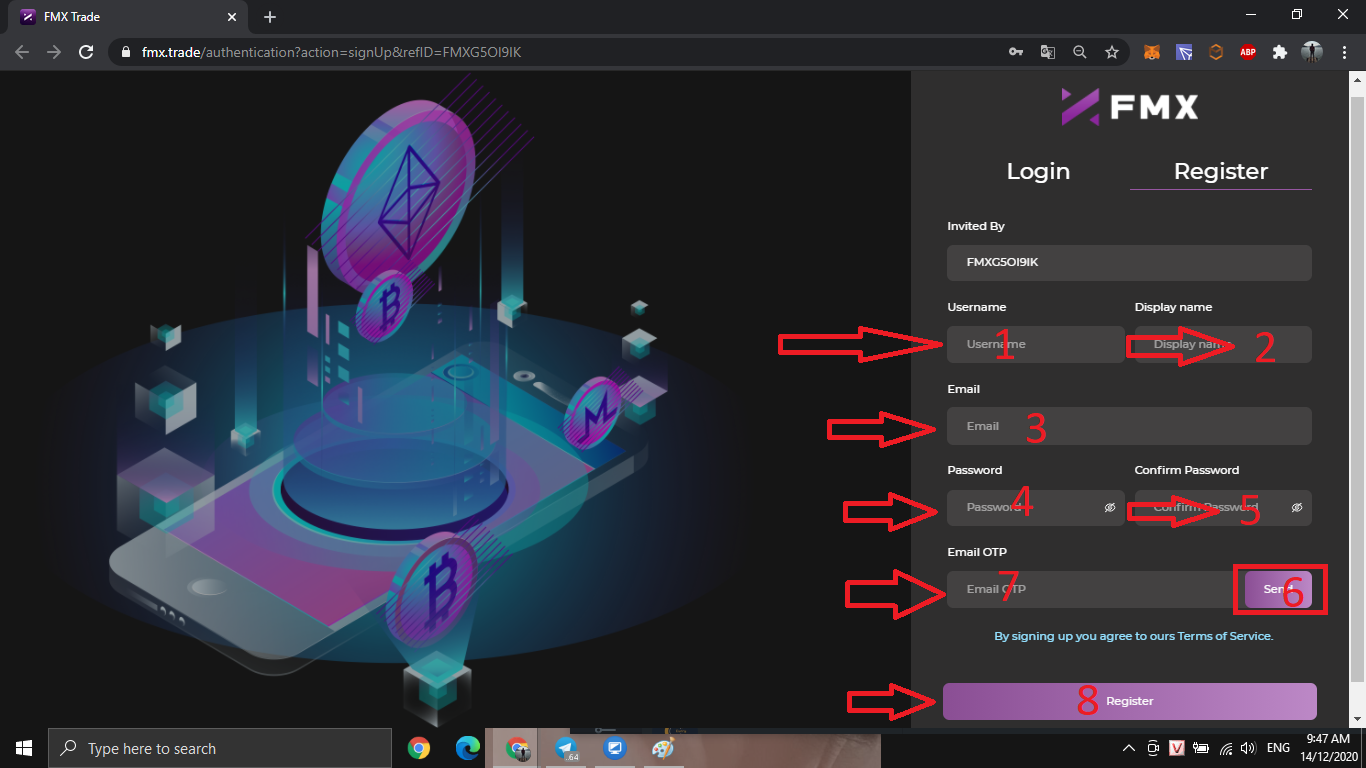Viewport: 1366px width, 768px height.
Task: Focus the Username input field
Action: tap(1036, 344)
